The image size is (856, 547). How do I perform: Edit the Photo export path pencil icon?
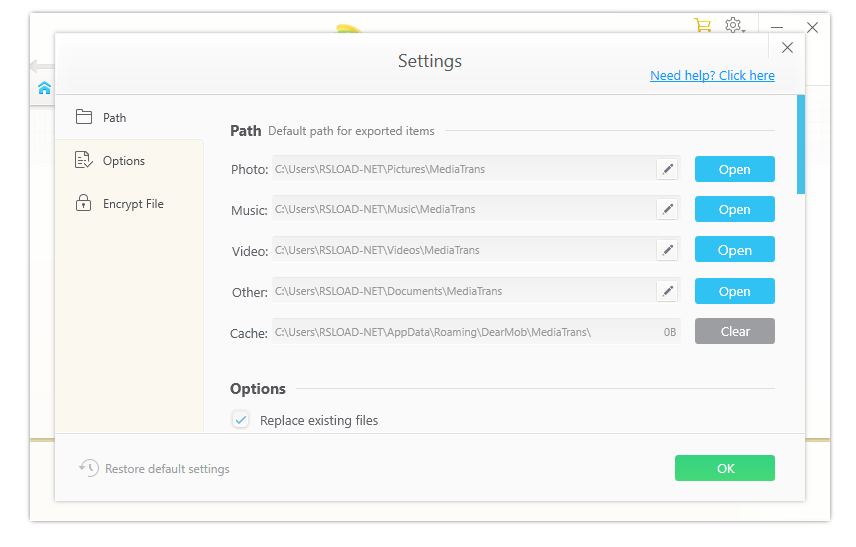[667, 169]
